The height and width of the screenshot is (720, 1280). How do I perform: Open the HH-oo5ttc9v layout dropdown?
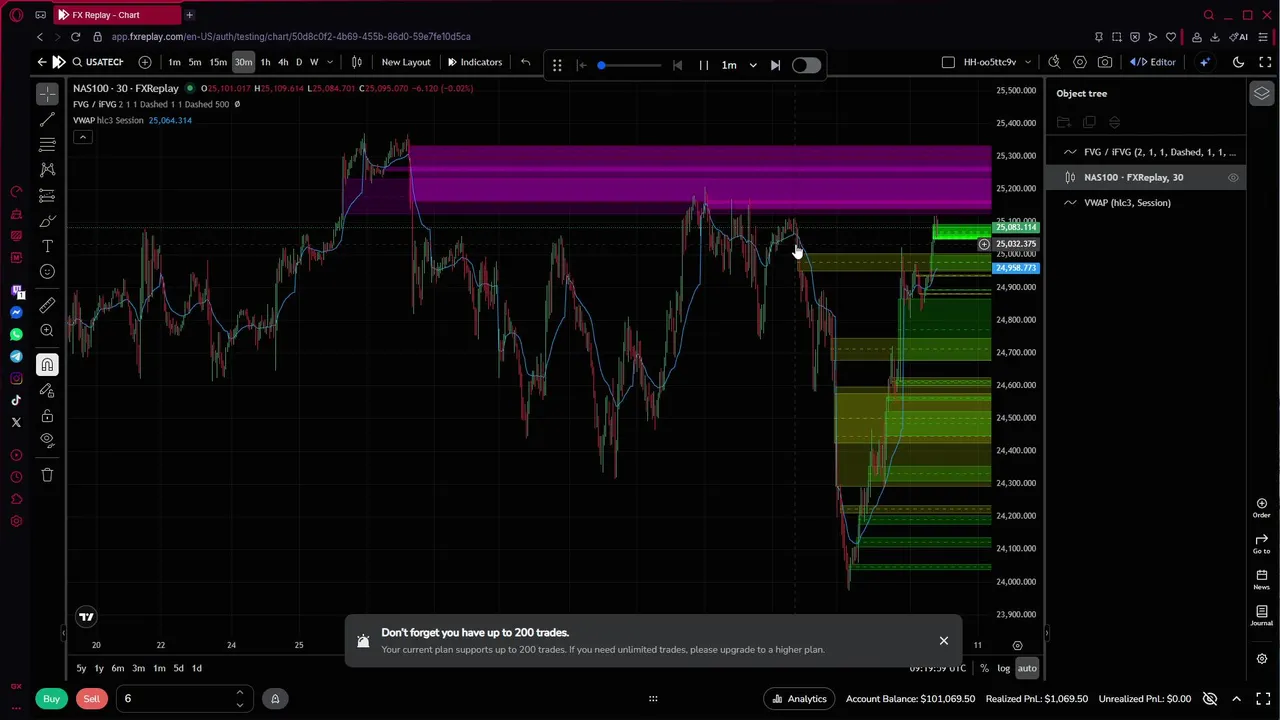(996, 62)
